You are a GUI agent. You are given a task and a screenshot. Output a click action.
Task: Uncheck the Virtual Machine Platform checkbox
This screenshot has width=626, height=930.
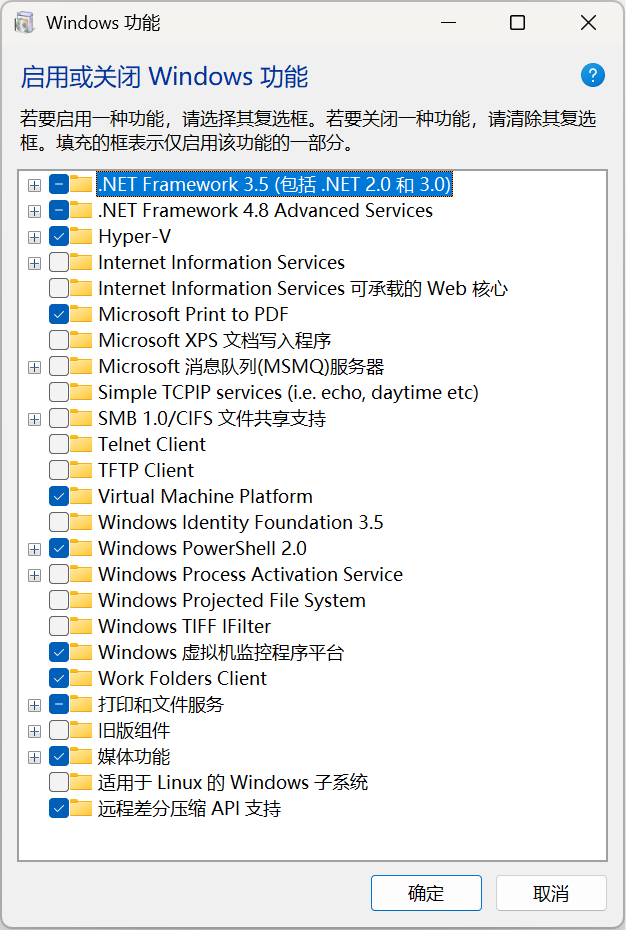coord(59,496)
